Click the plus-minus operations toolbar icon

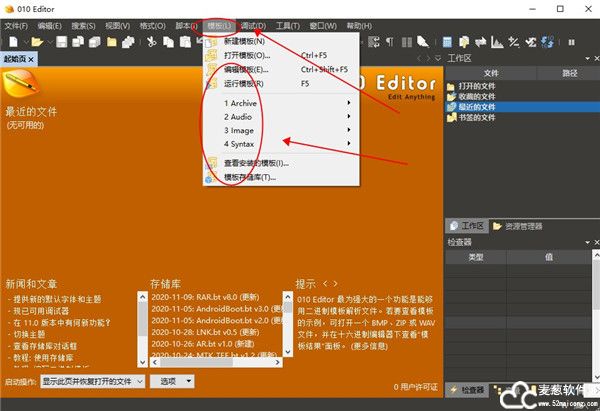(514, 42)
